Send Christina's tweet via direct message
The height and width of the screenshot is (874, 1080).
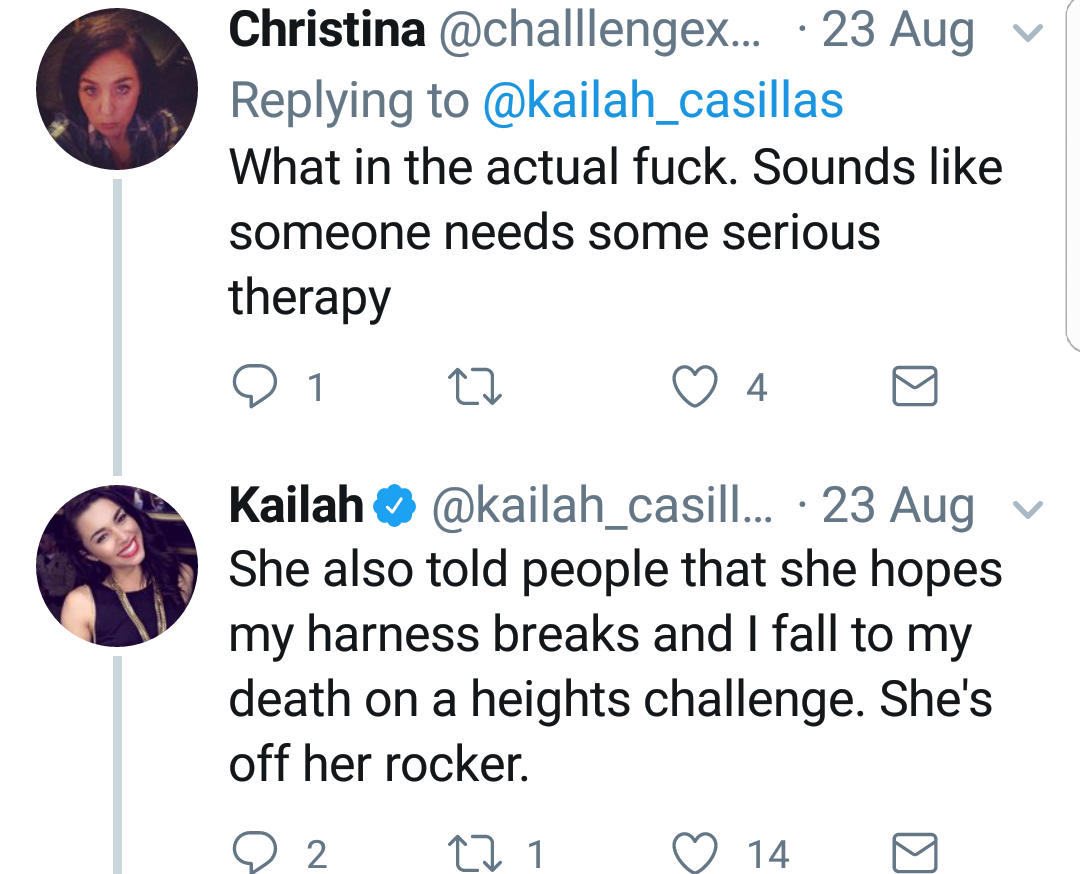915,386
